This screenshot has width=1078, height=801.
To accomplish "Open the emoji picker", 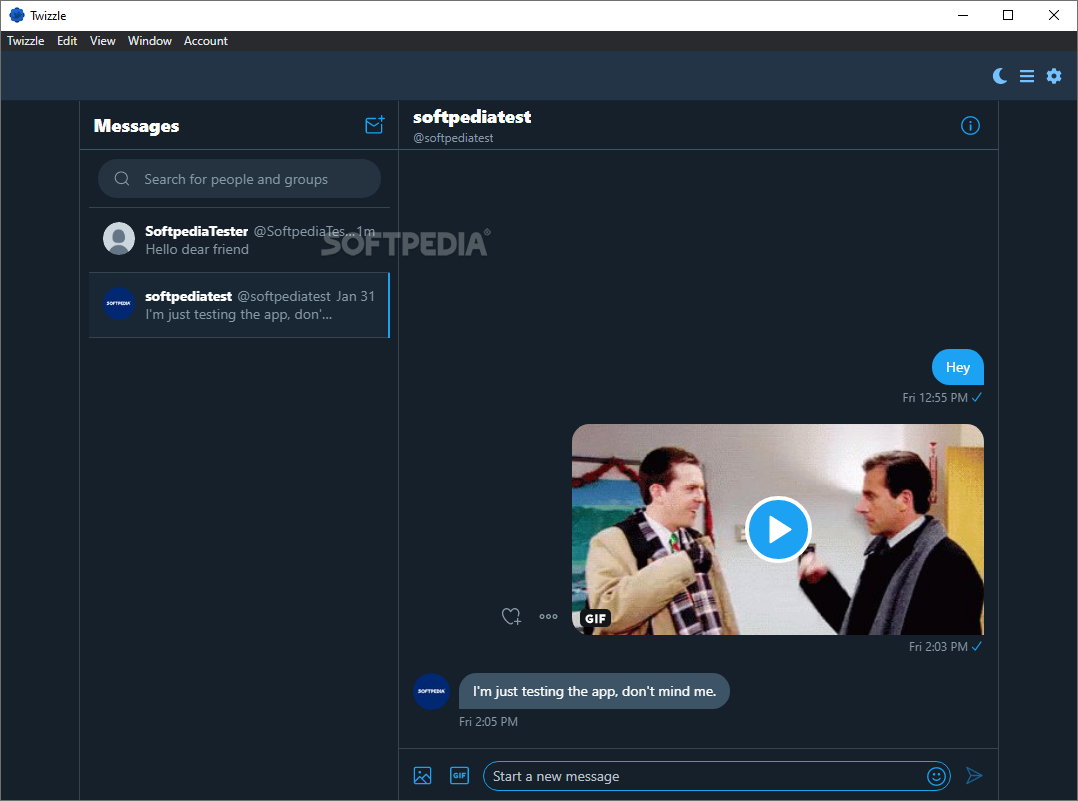I will click(x=936, y=776).
